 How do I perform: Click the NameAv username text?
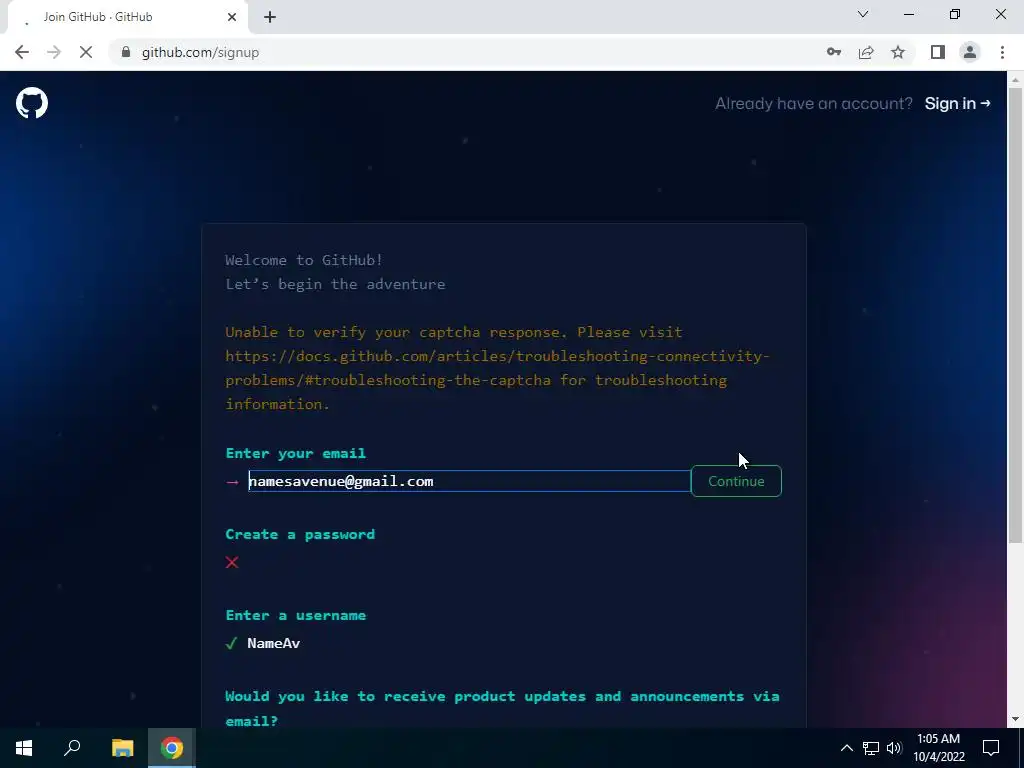pyautogui.click(x=274, y=644)
